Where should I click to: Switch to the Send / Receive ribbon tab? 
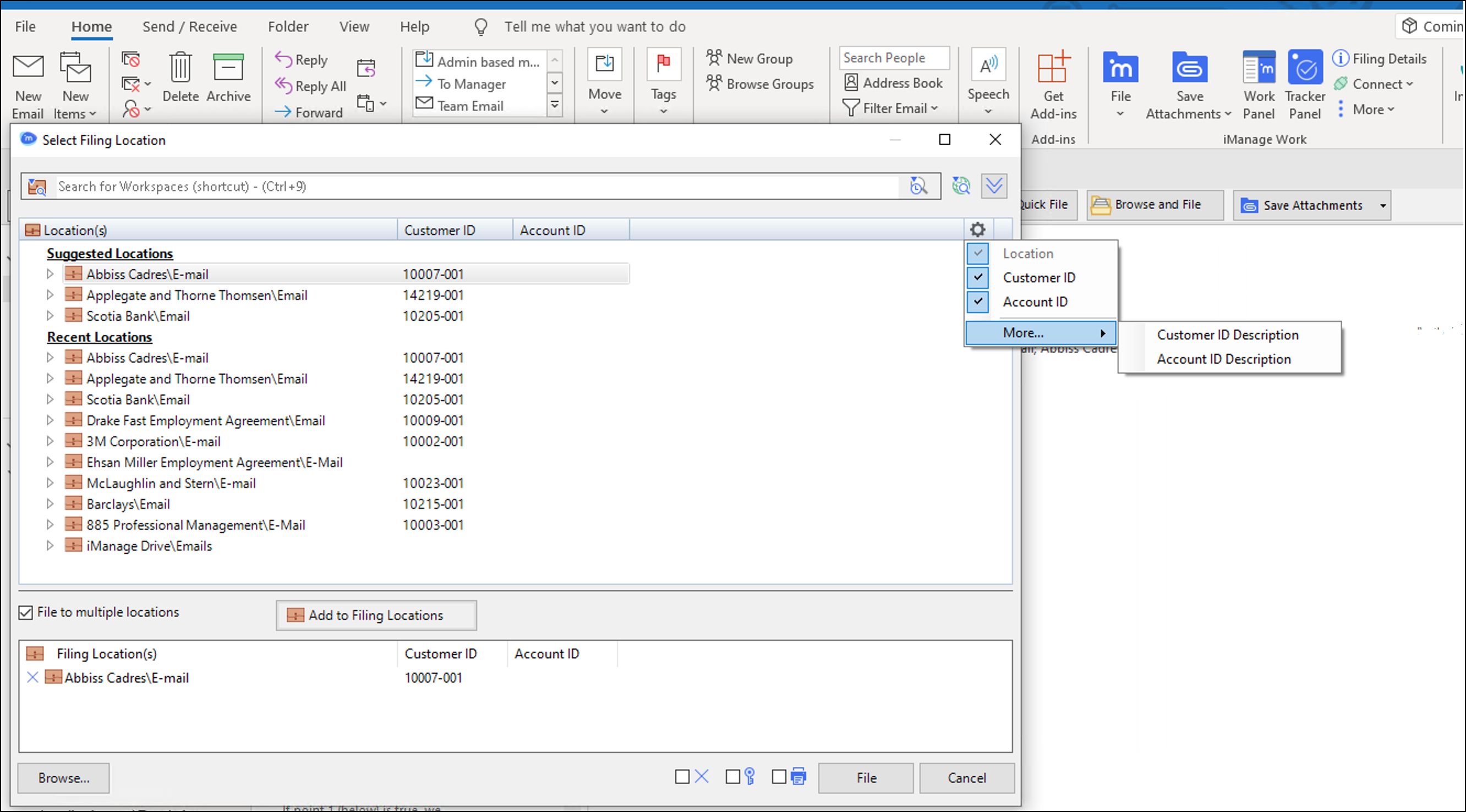[189, 26]
